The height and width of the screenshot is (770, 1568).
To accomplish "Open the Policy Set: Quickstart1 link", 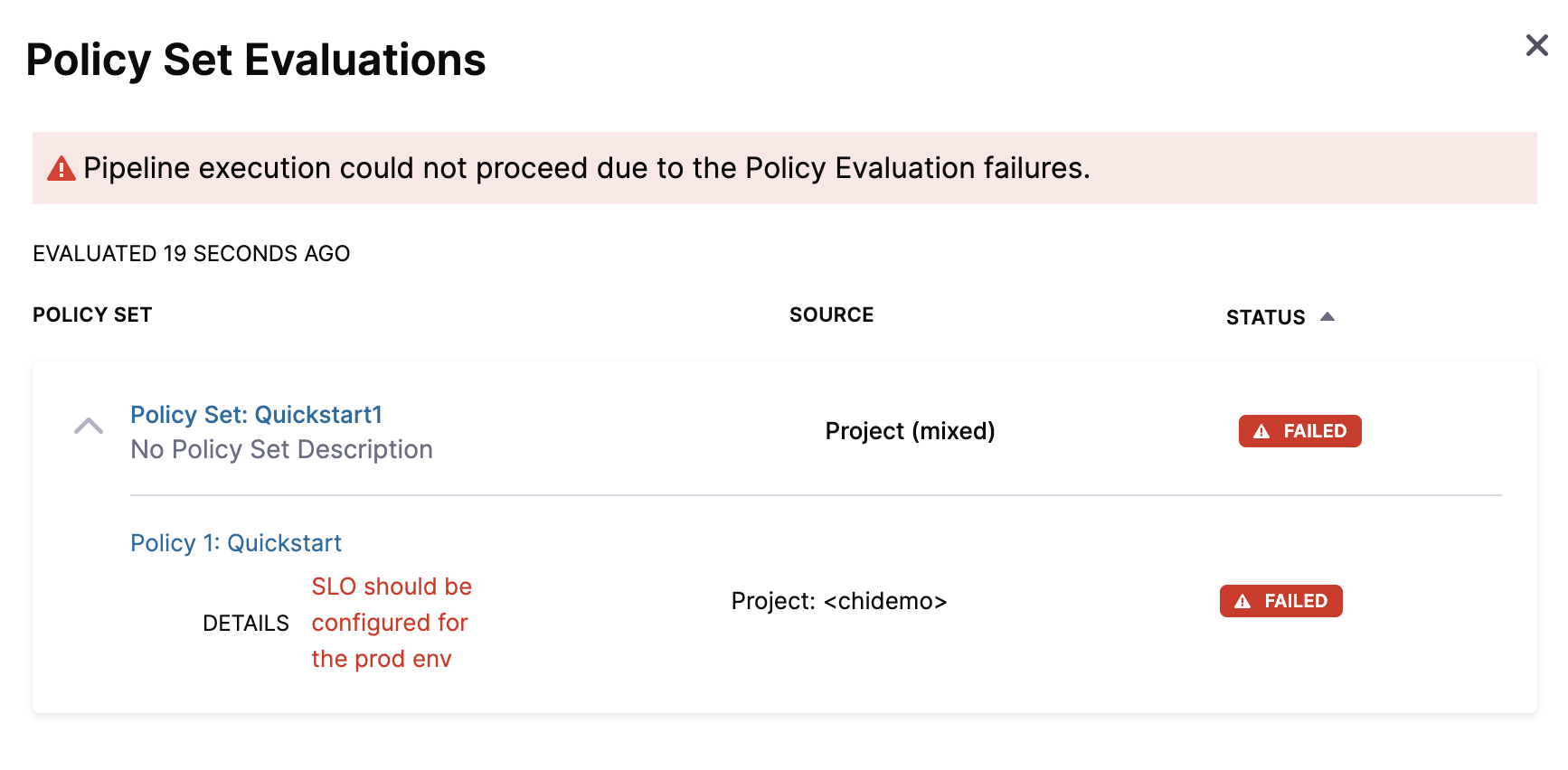I will [x=256, y=415].
